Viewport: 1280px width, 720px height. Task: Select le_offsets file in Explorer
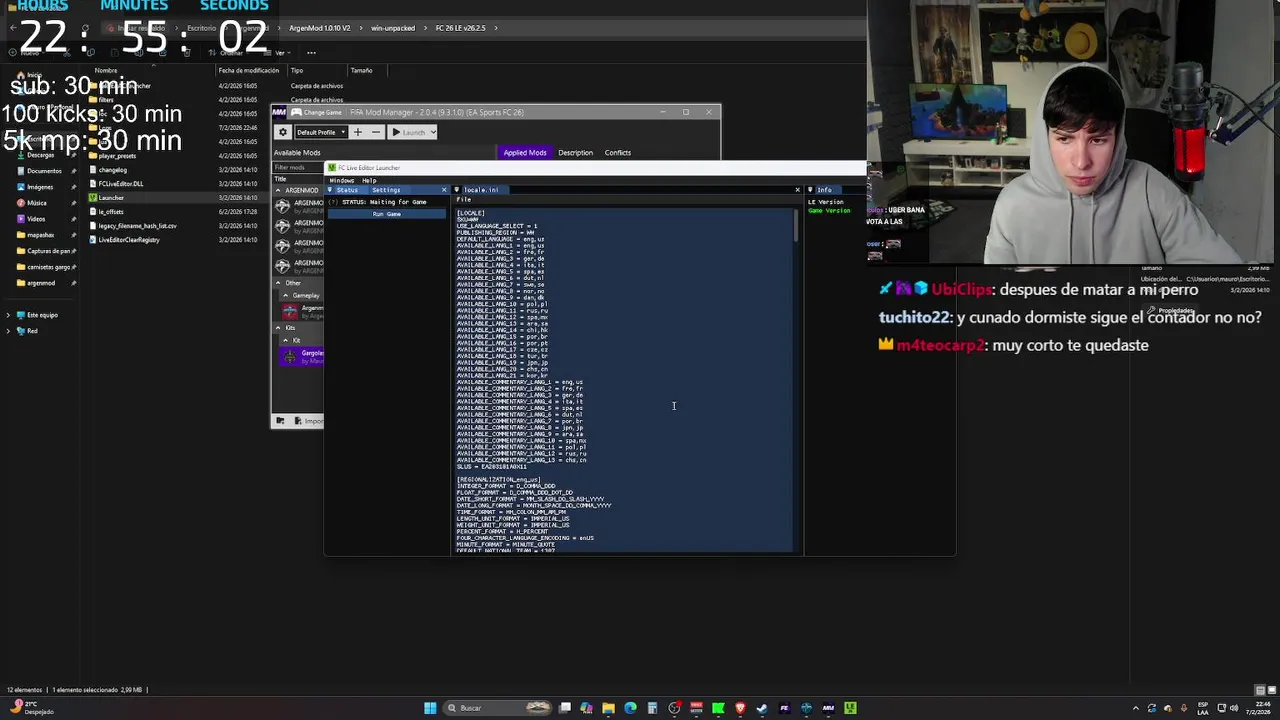point(110,212)
